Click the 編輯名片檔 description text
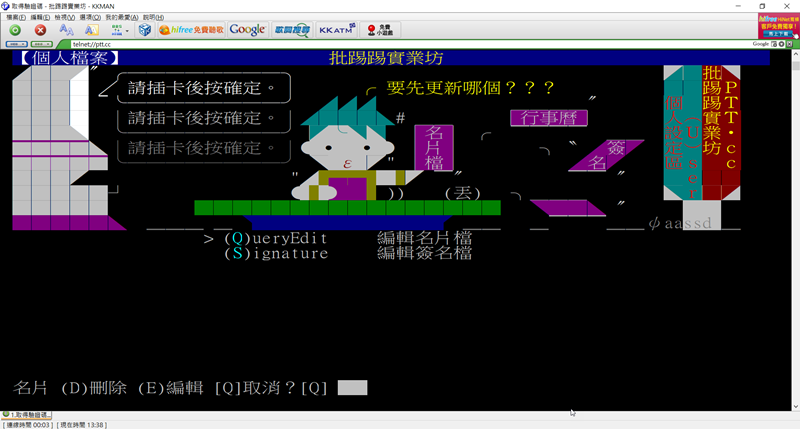800x429 pixels. pyautogui.click(x=424, y=238)
